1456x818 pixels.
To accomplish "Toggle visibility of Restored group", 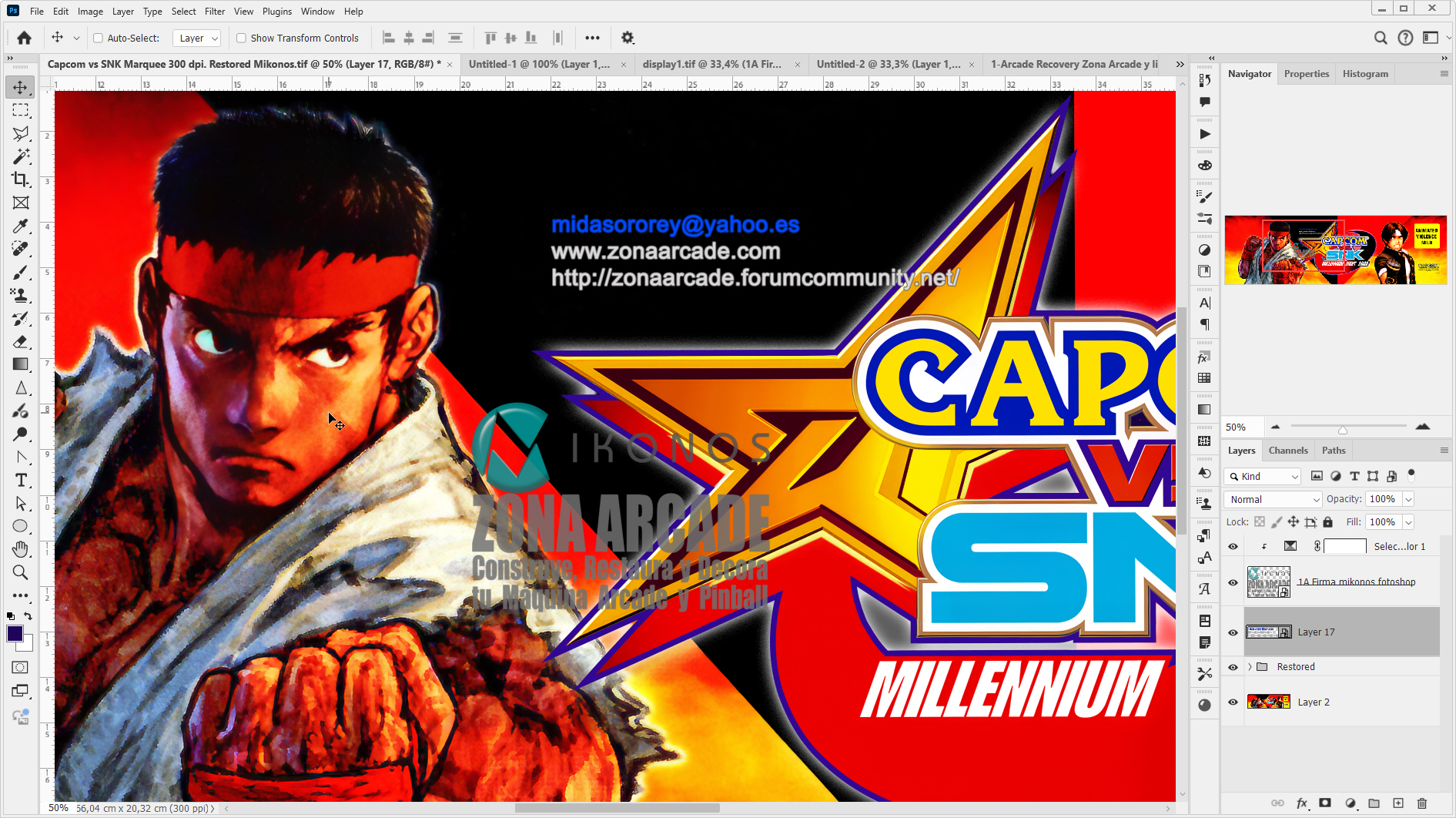I will tap(1233, 667).
